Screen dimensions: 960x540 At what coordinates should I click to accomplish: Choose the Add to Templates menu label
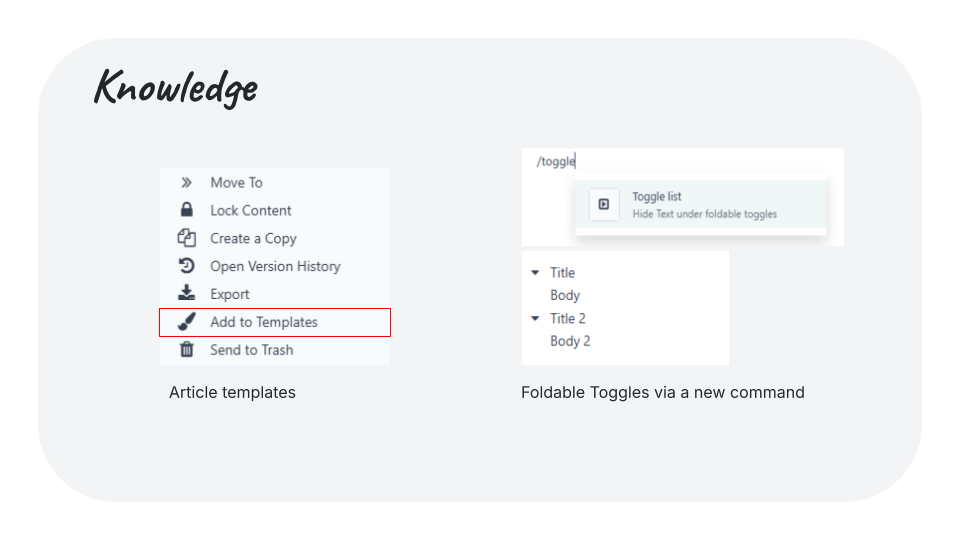[264, 322]
